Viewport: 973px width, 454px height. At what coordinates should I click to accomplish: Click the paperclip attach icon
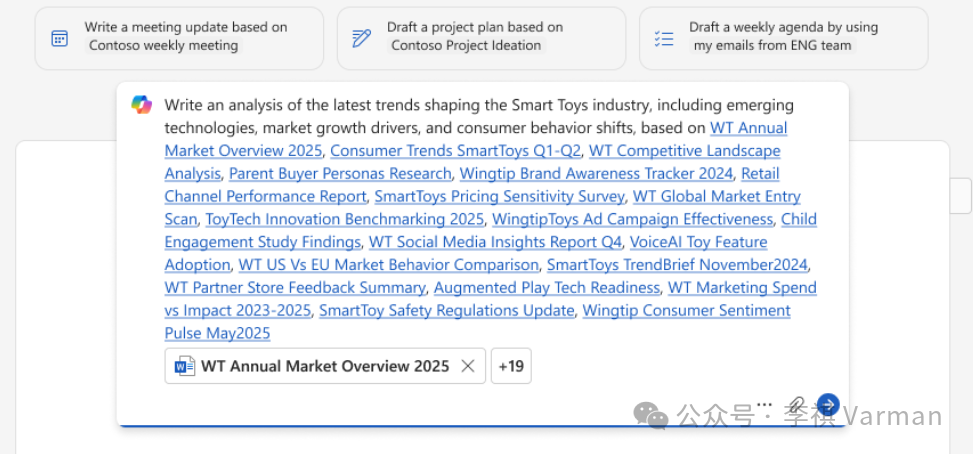797,406
